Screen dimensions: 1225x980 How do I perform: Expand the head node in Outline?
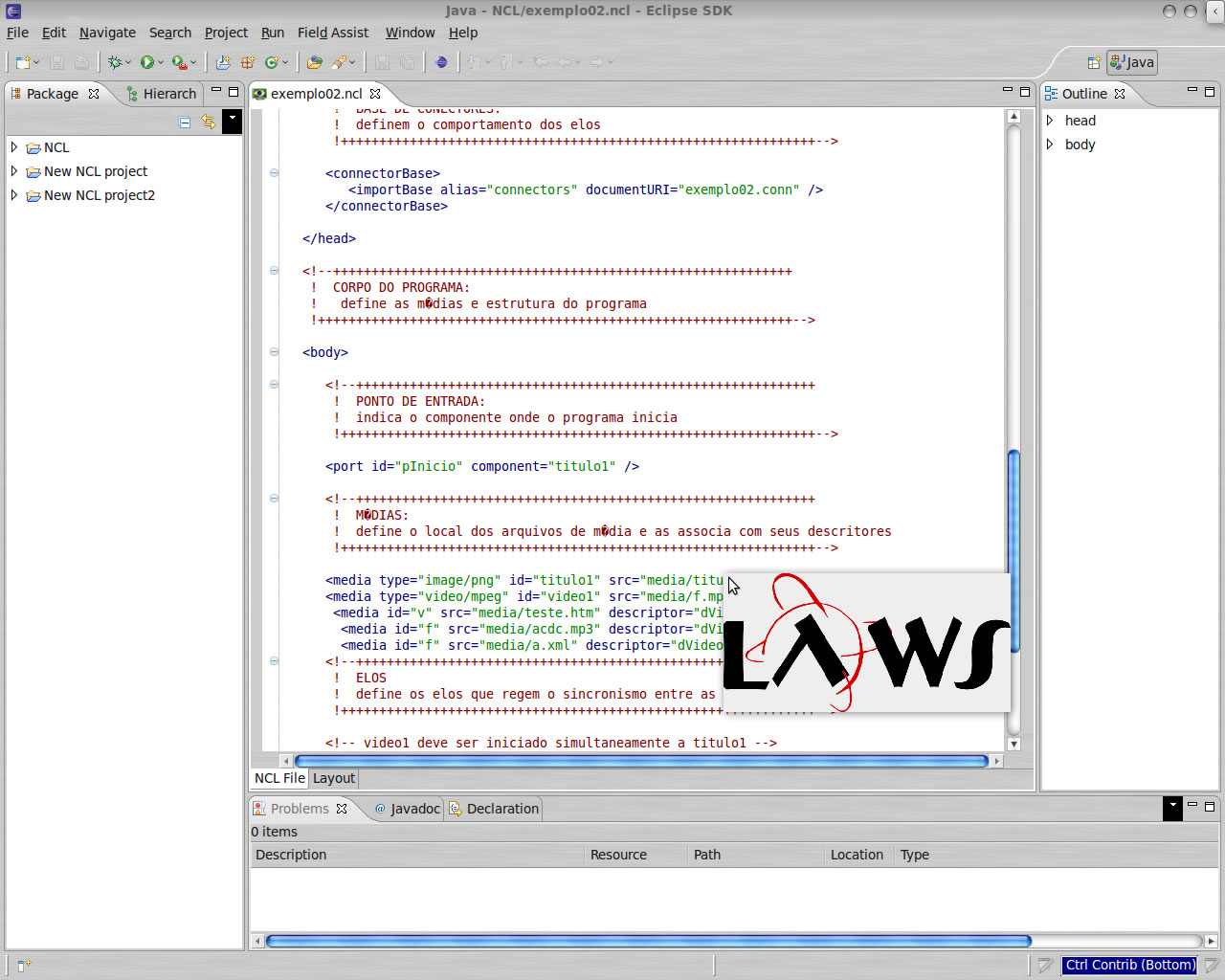(x=1050, y=121)
